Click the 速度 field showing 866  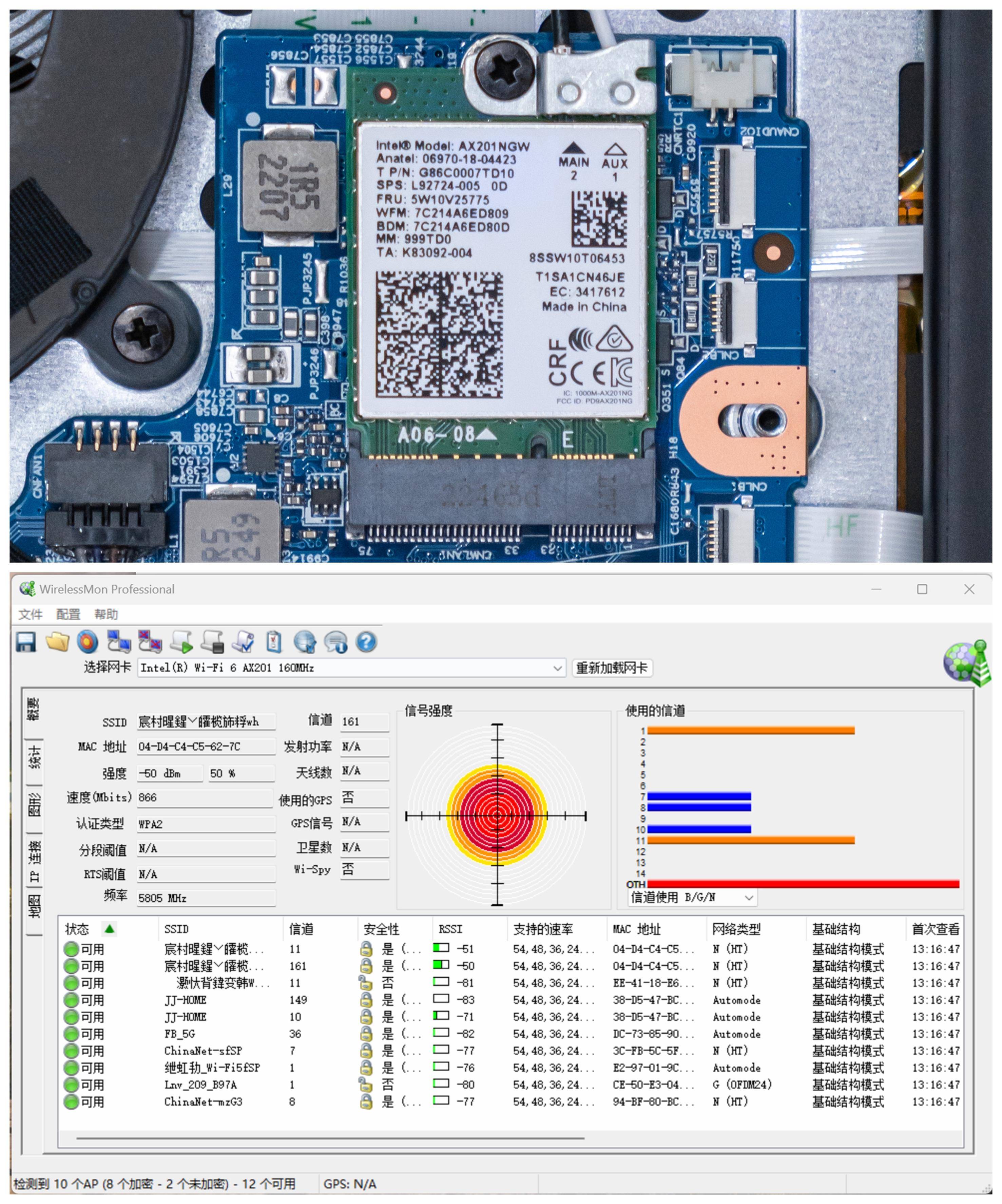point(205,797)
